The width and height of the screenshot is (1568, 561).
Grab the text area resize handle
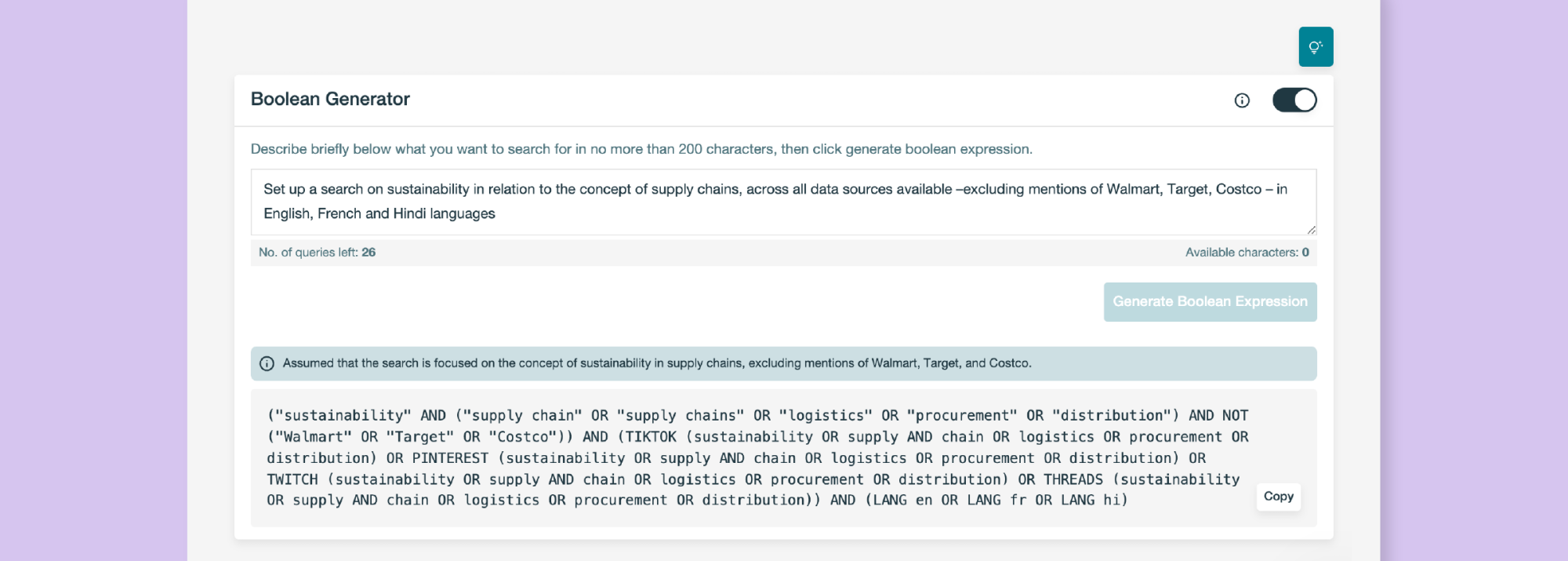(1311, 229)
